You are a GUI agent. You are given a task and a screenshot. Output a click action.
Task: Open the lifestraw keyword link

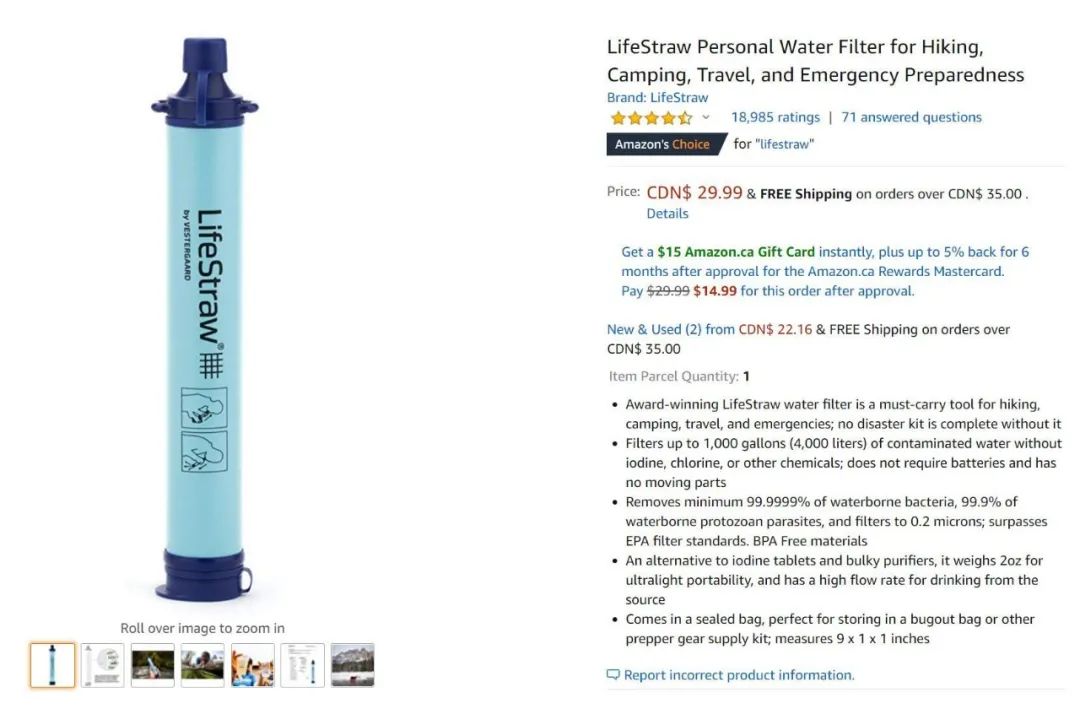click(785, 144)
